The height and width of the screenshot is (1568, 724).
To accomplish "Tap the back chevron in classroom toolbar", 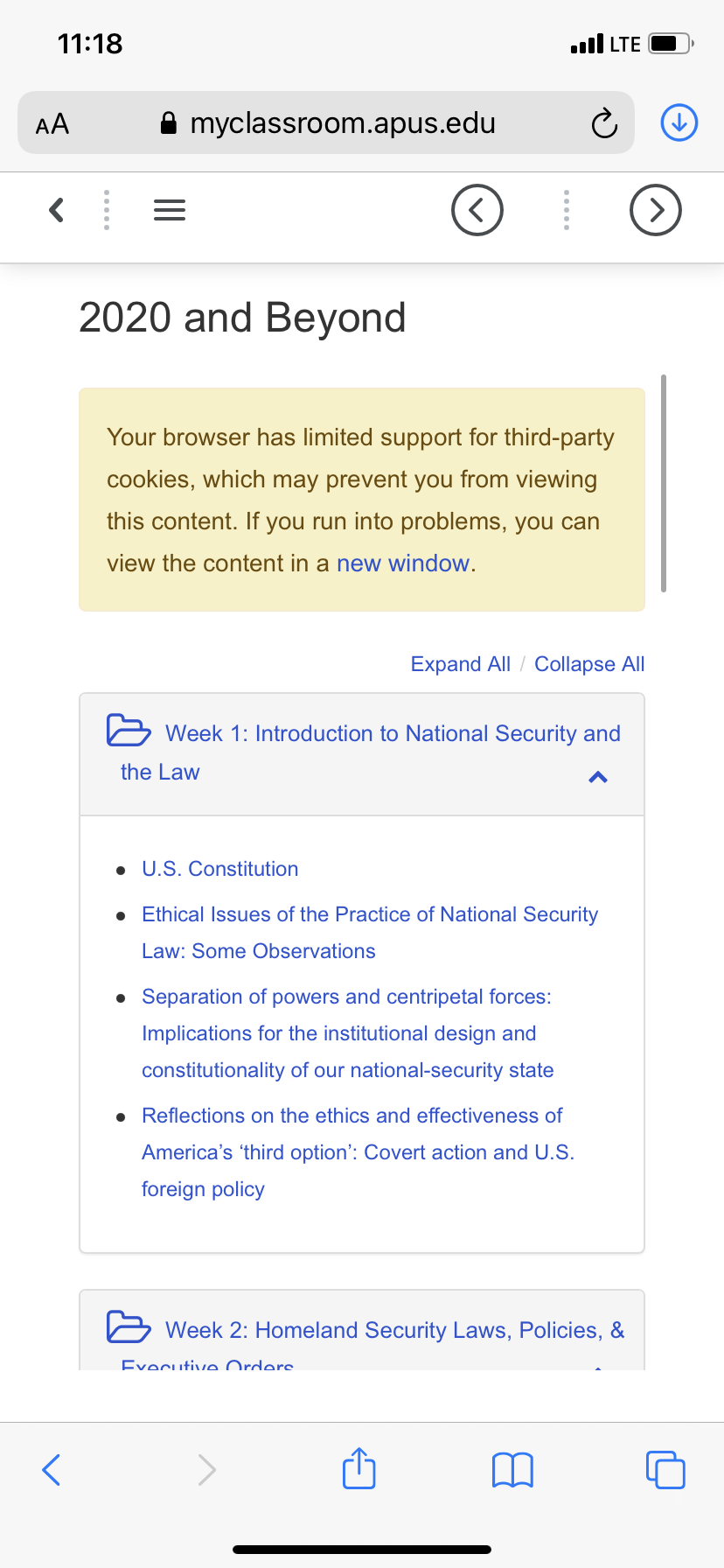I will pos(57,210).
